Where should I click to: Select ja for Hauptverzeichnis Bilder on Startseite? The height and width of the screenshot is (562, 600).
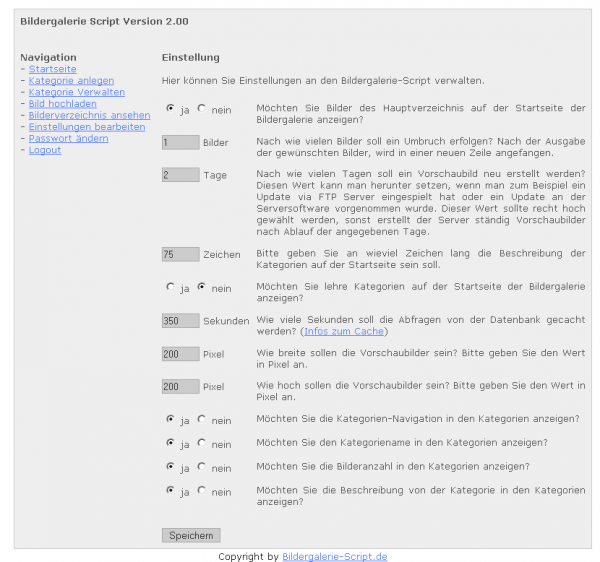click(170, 108)
